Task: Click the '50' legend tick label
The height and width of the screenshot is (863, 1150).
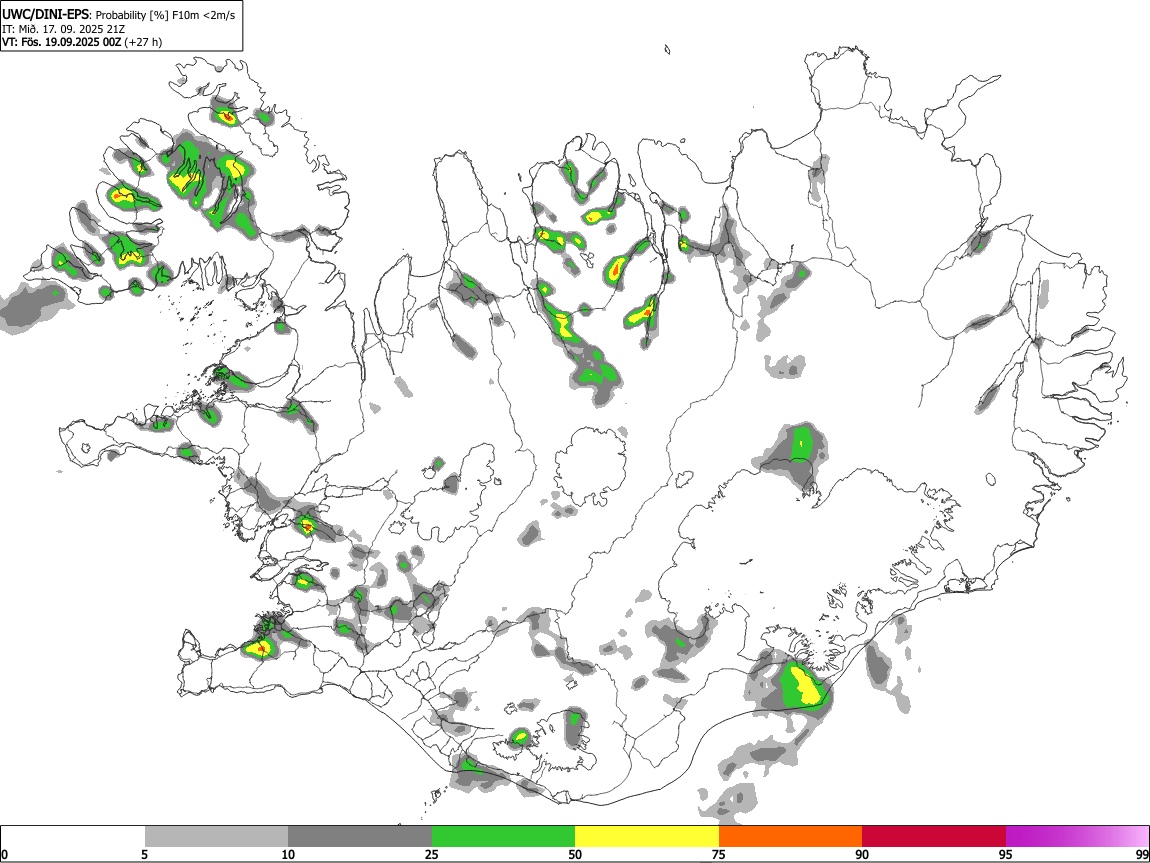Action: pos(575,855)
